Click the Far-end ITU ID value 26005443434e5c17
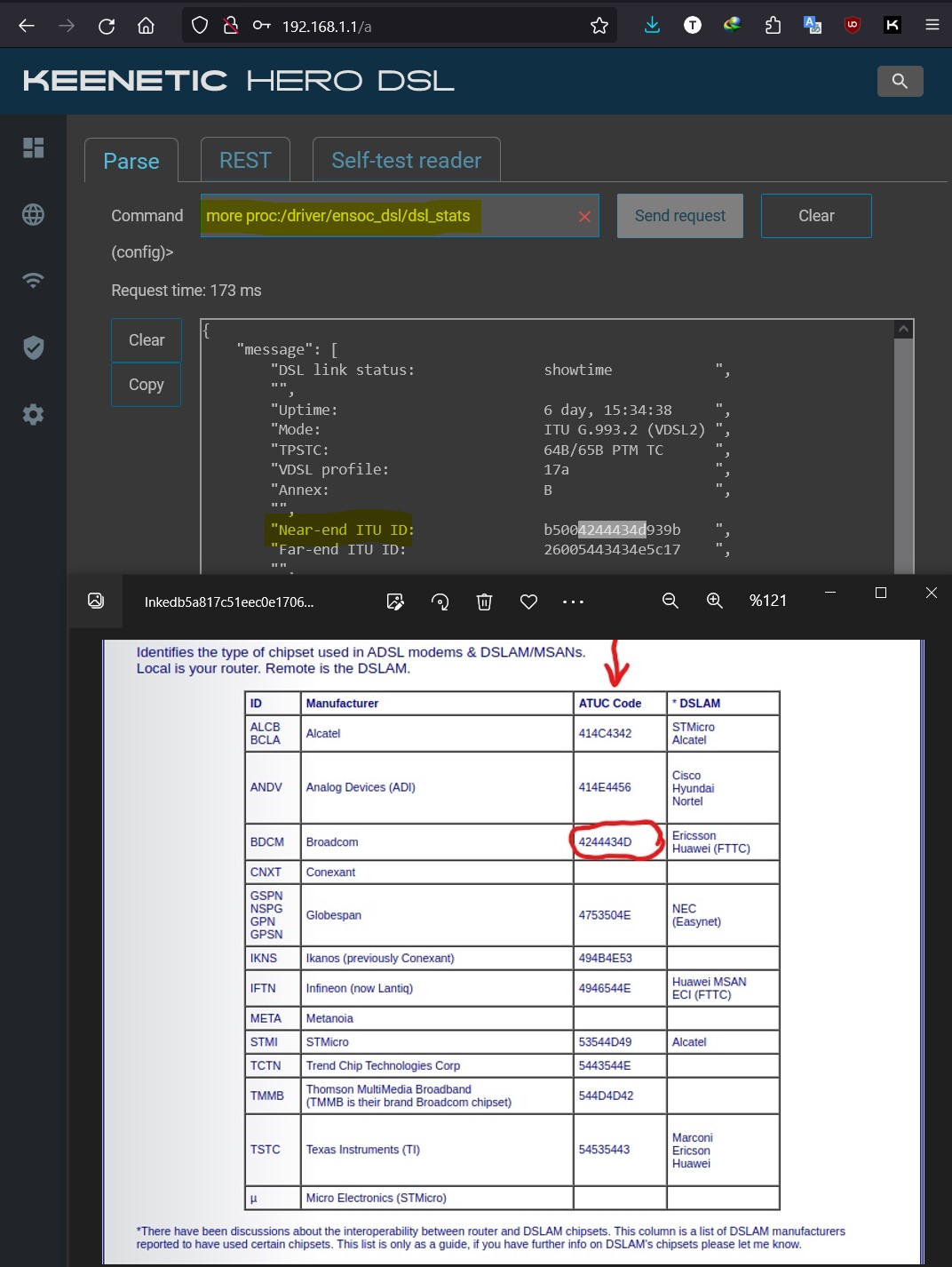 pyautogui.click(x=612, y=550)
